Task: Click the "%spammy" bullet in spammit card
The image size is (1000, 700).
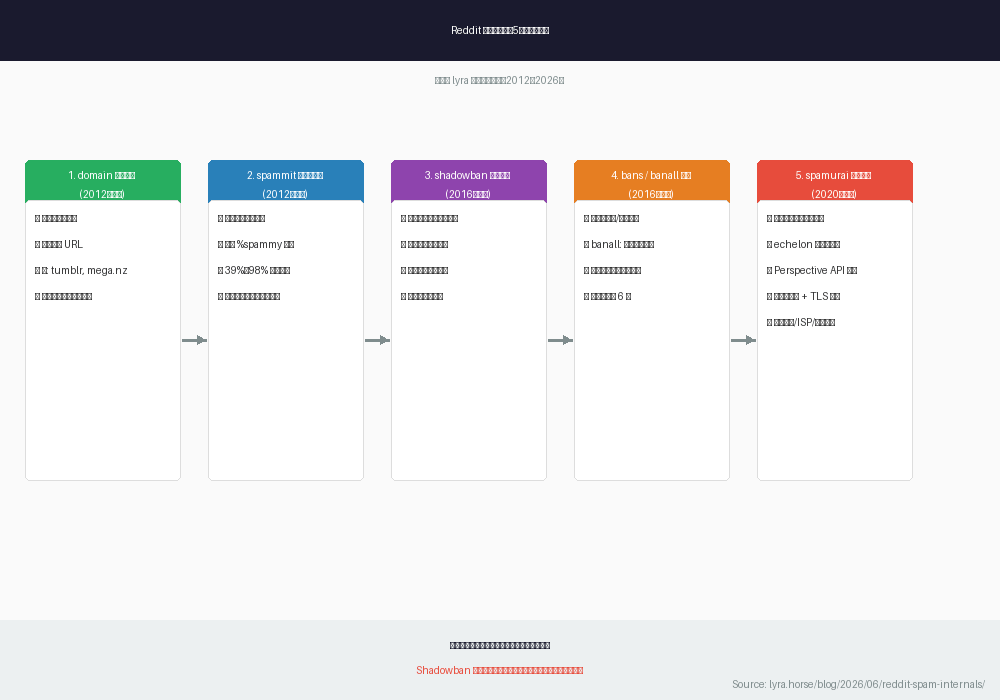Action: (x=256, y=244)
